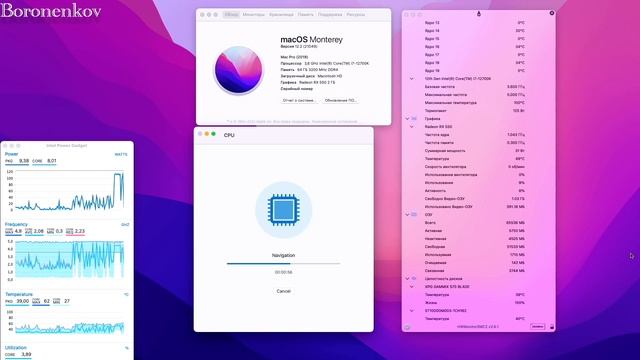Image resolution: width=640 pixels, height=360 pixels.
Task: Switch to the Обзор tab
Action: coord(231,14)
